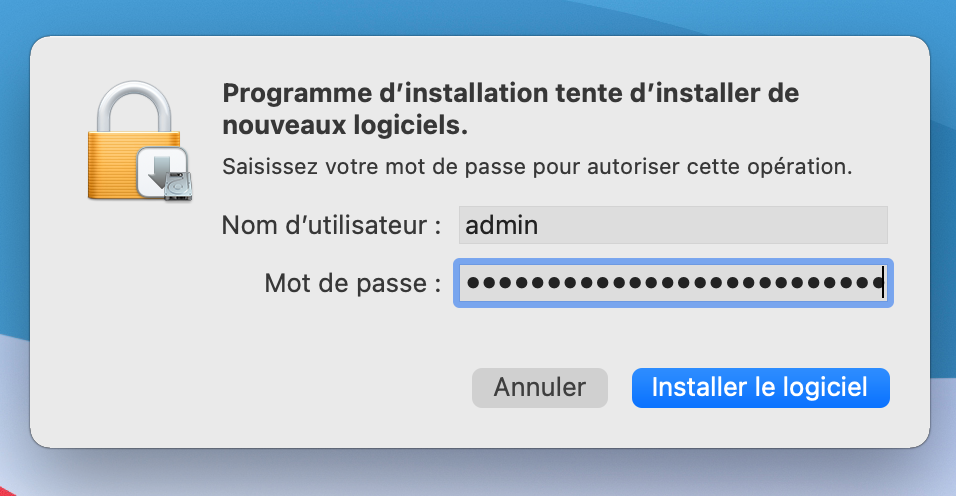
Task: Focus the Nom d'utilisateur text field
Action: [x=672, y=225]
